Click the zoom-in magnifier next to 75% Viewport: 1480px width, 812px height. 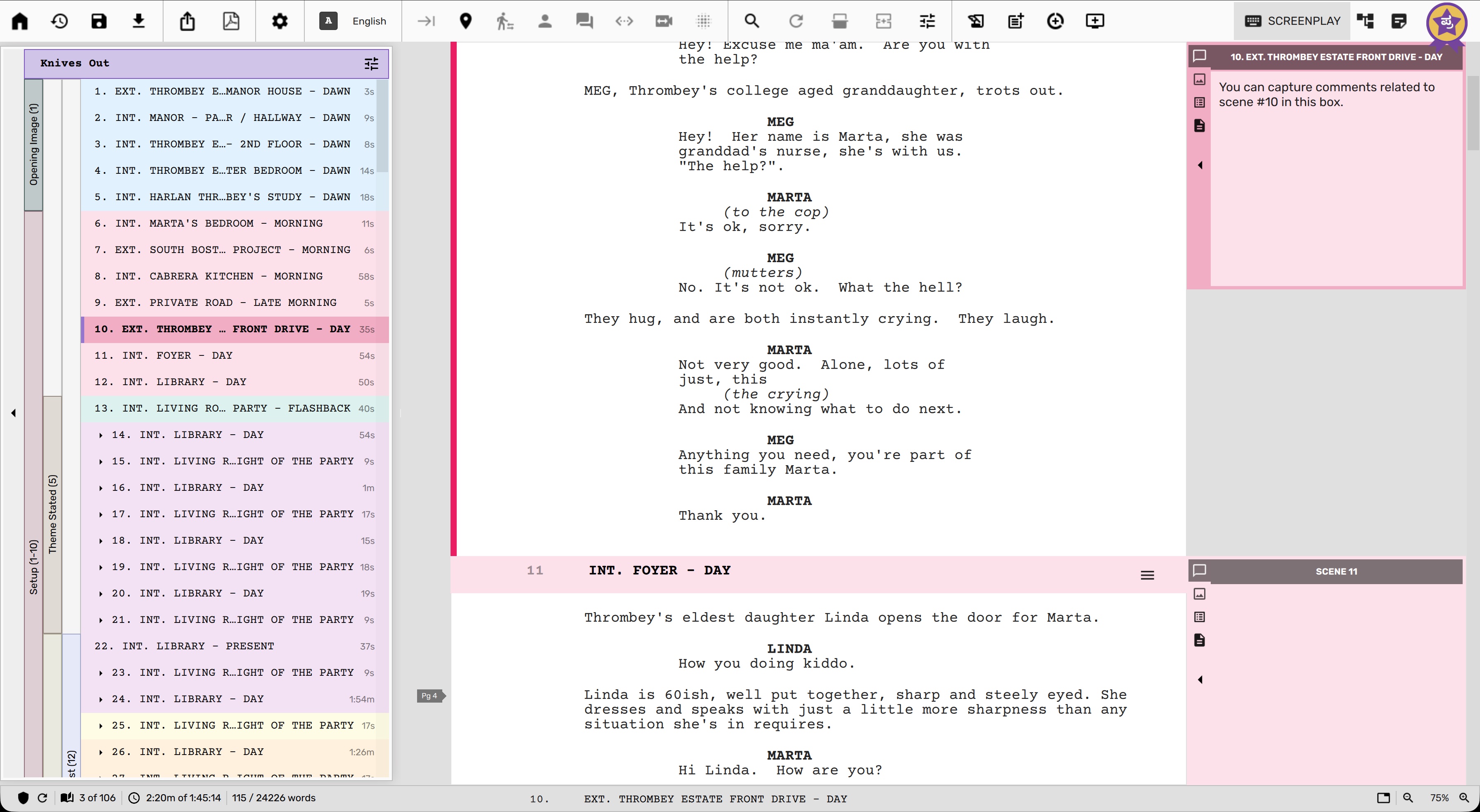coord(1464,798)
